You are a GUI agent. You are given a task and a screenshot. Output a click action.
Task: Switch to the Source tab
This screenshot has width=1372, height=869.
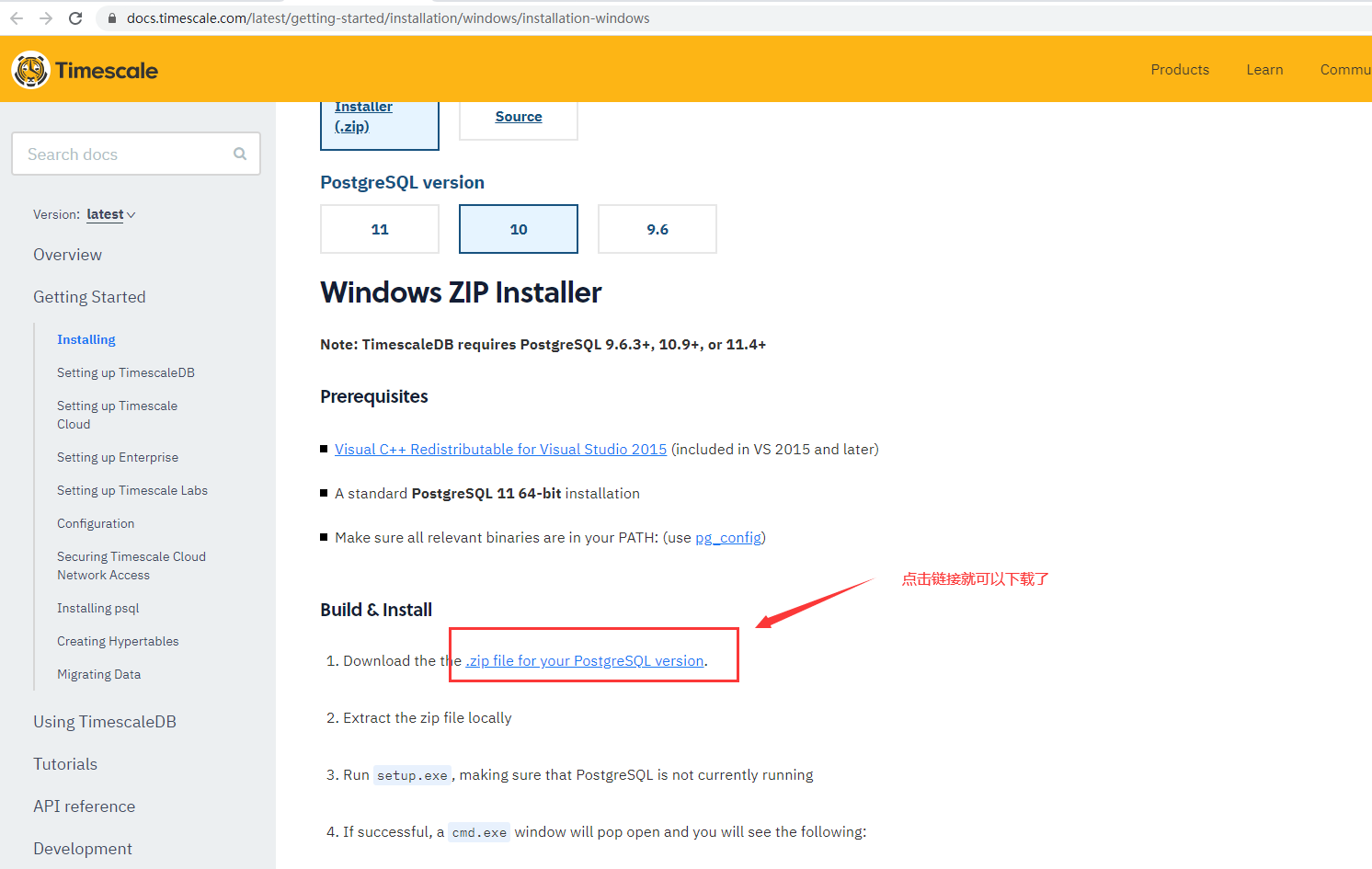coord(518,116)
